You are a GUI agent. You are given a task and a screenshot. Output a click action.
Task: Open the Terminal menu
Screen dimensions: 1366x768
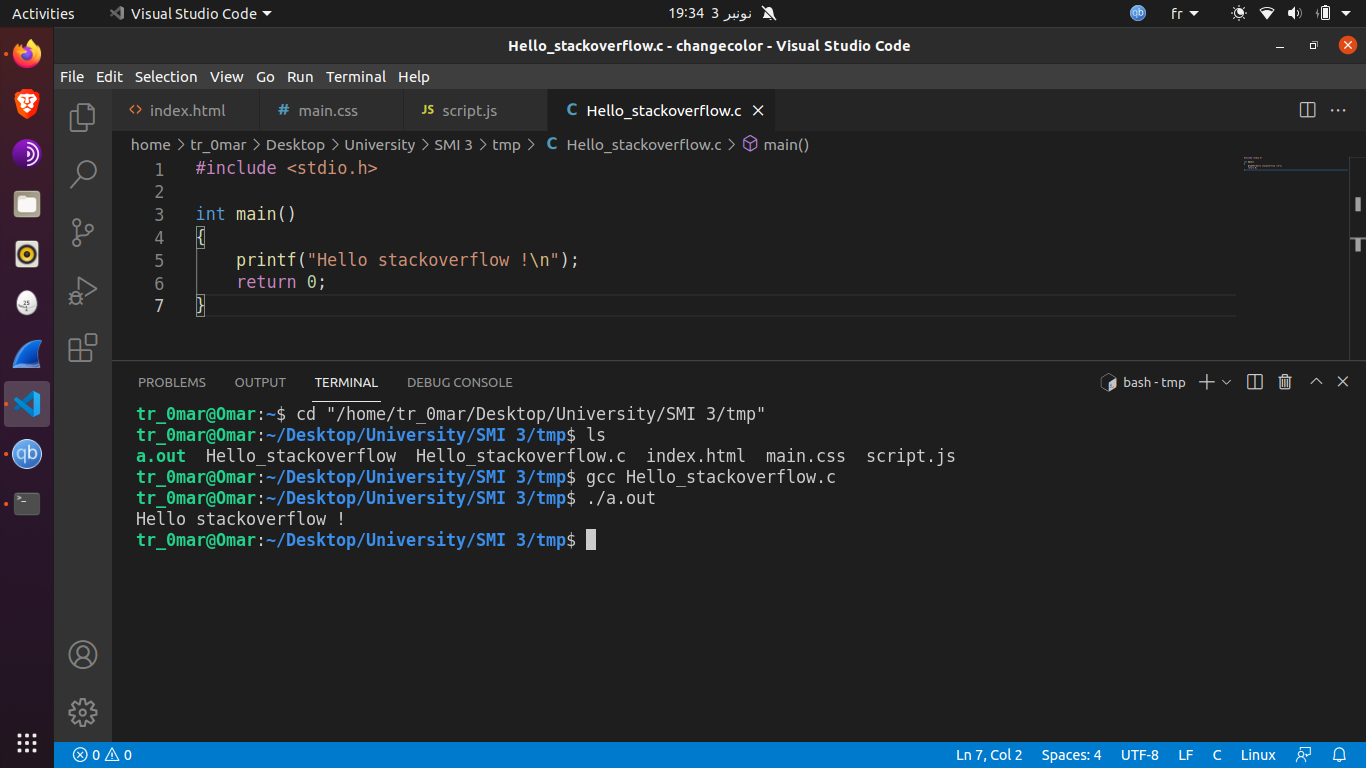(355, 77)
